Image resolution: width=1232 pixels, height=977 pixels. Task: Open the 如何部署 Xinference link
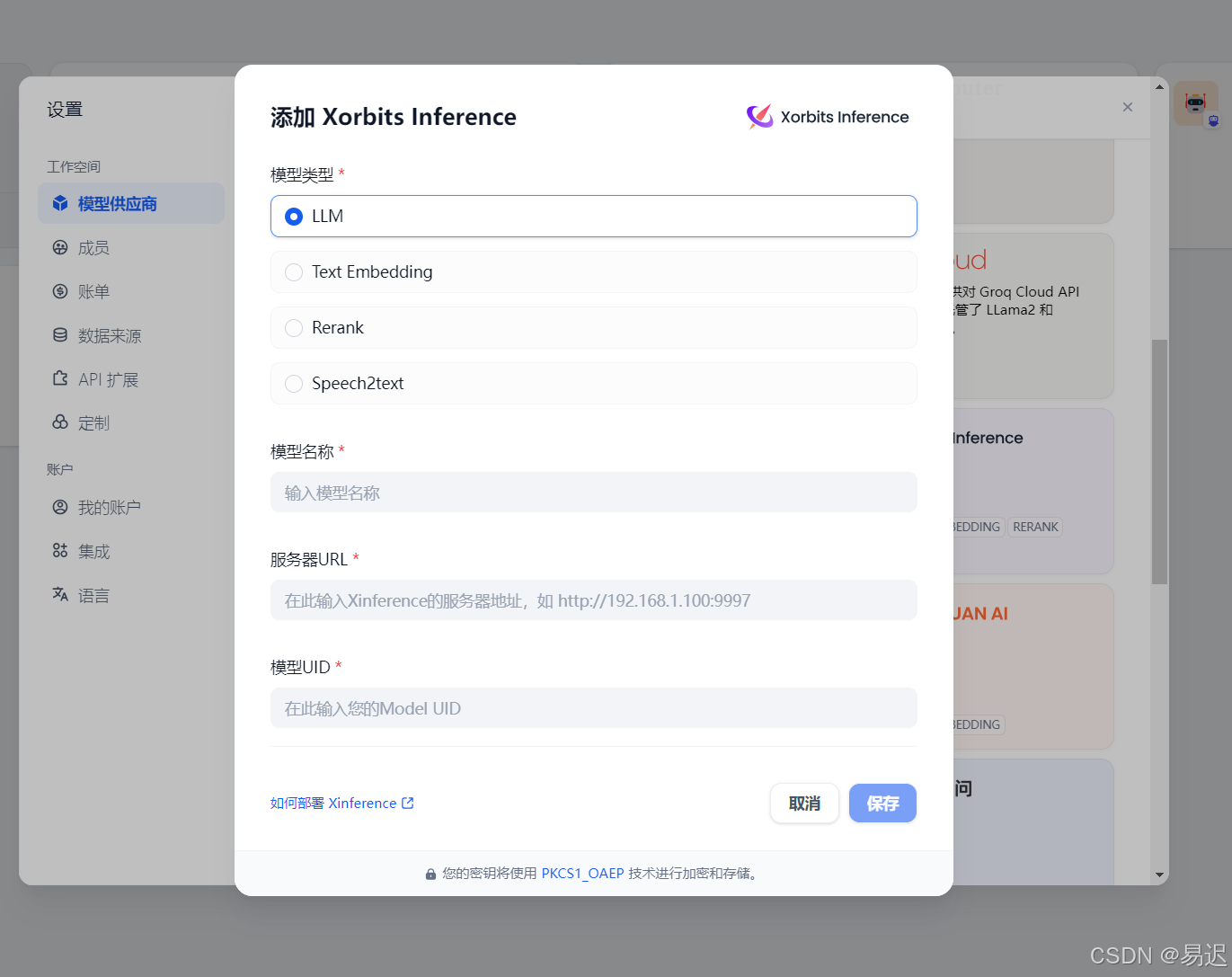pos(341,804)
